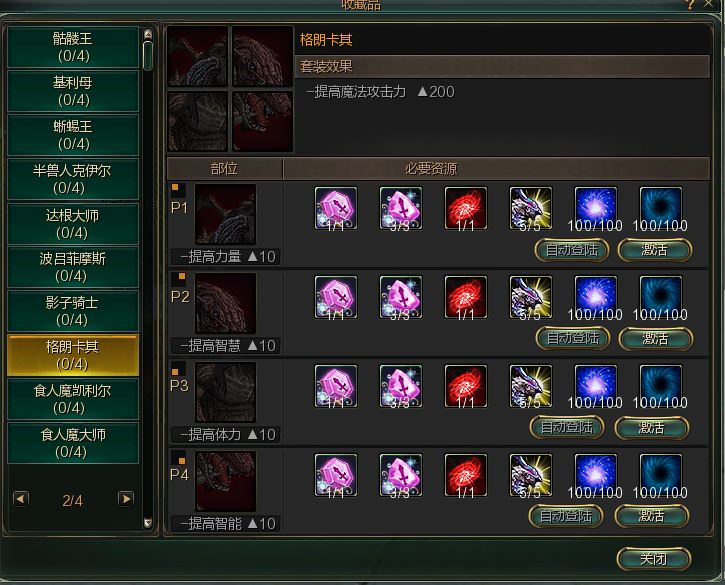This screenshot has width=725, height=585.
Task: Click 激活 button for P1 part
Action: point(655,250)
